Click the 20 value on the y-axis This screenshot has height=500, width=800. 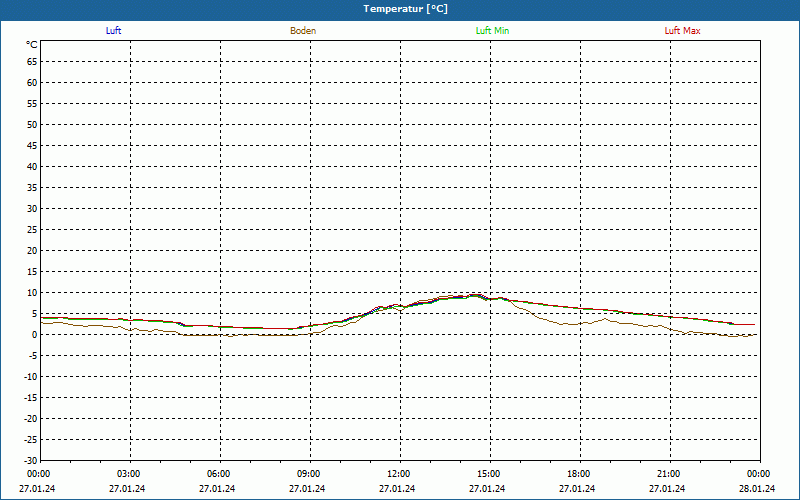click(x=32, y=251)
